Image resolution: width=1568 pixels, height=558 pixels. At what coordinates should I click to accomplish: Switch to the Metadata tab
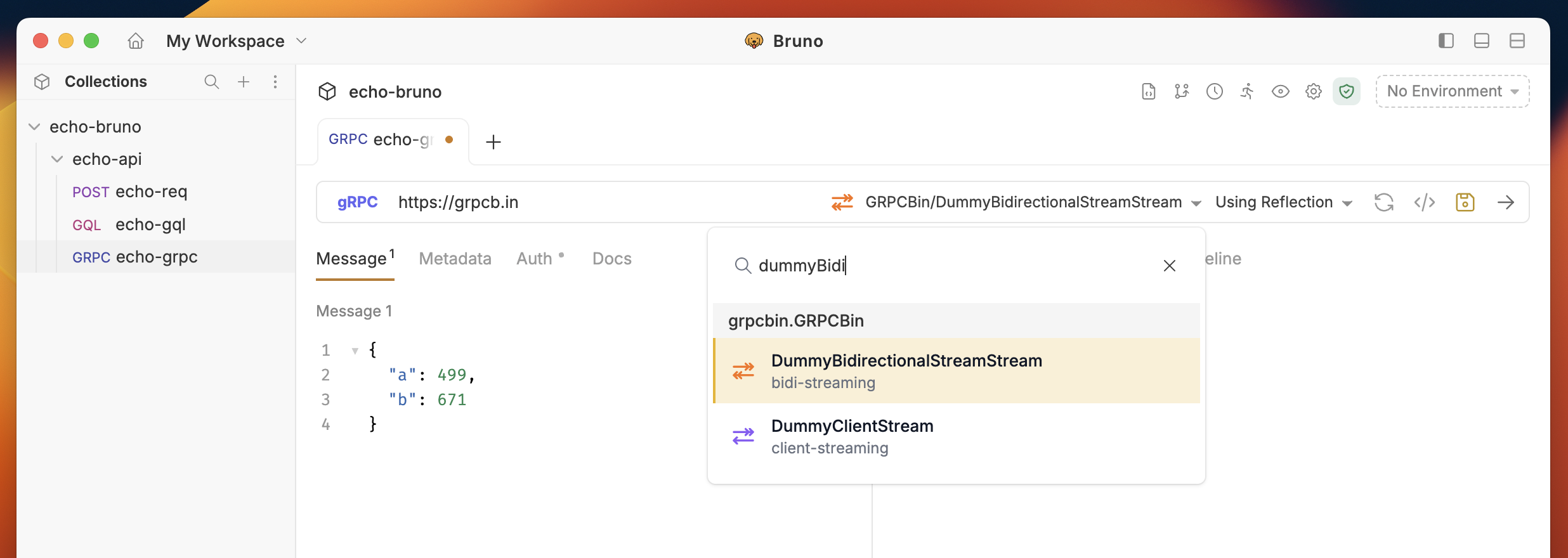[x=455, y=259]
